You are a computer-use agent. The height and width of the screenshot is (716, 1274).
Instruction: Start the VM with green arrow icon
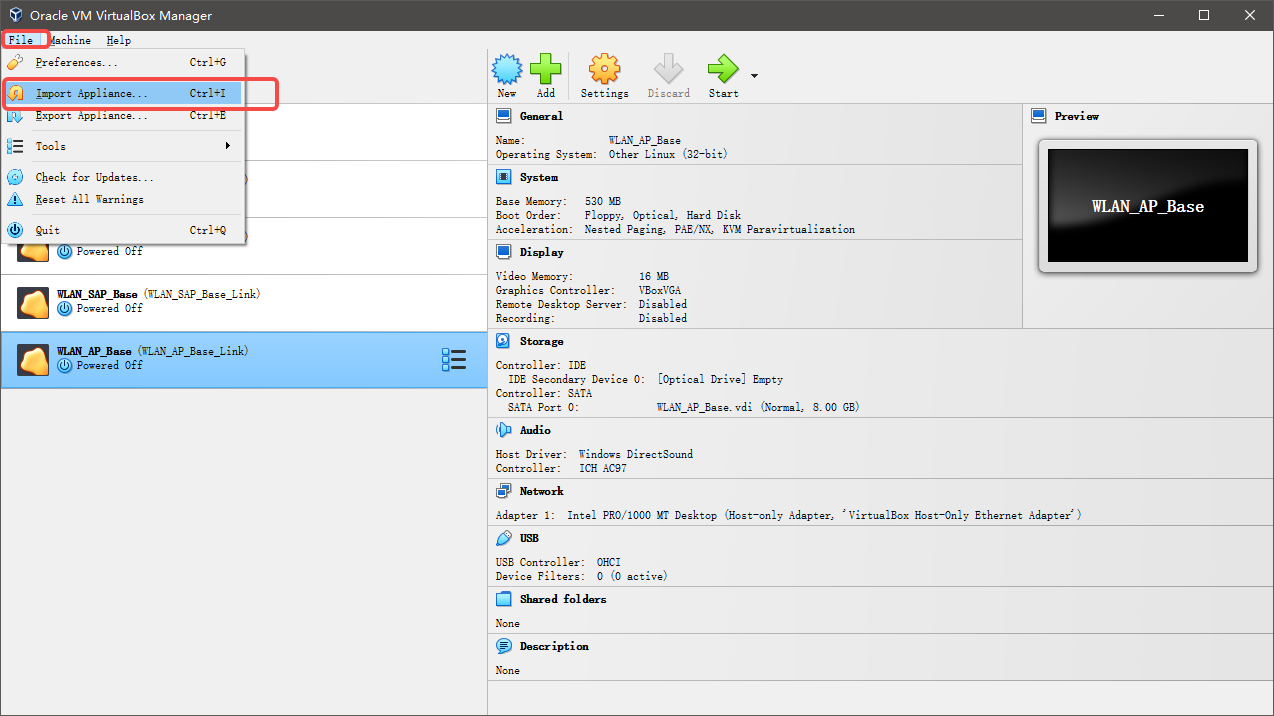[x=722, y=70]
